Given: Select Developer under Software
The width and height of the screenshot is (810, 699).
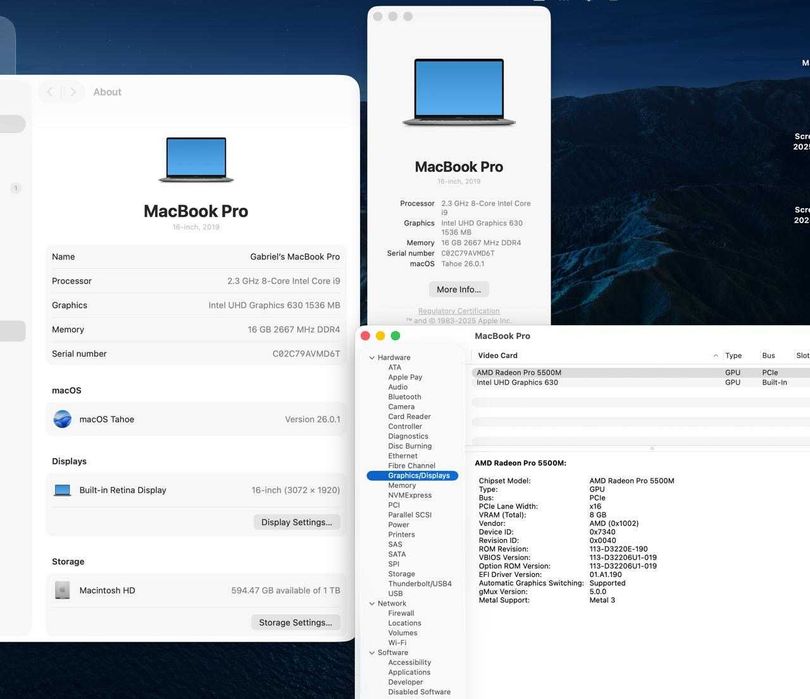Looking at the screenshot, I should [x=405, y=682].
